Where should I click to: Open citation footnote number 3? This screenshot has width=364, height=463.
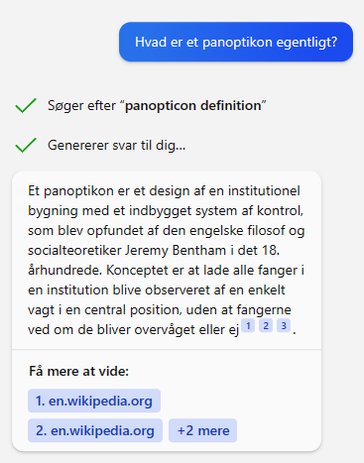click(x=284, y=326)
